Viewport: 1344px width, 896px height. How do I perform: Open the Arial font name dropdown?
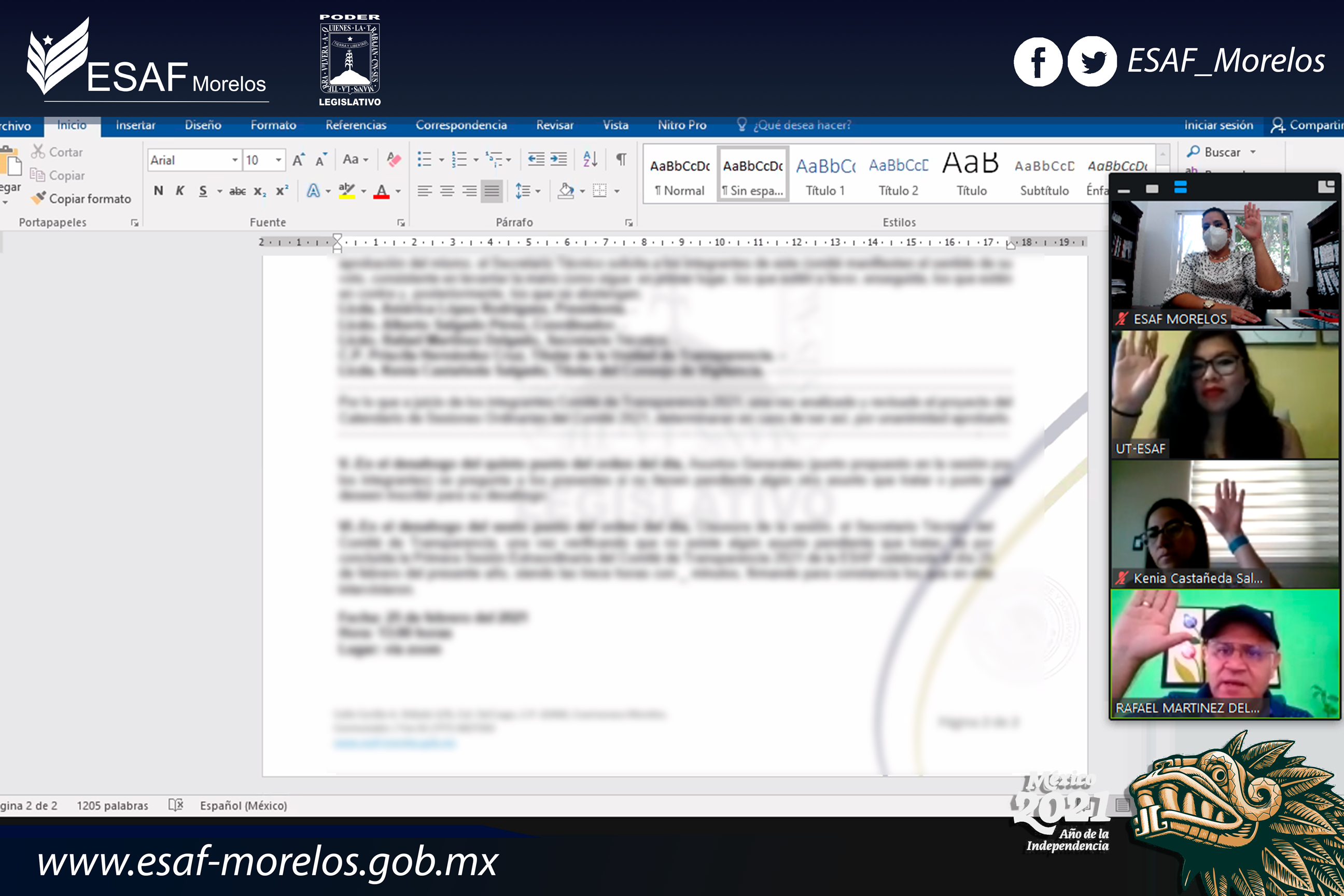click(x=234, y=160)
